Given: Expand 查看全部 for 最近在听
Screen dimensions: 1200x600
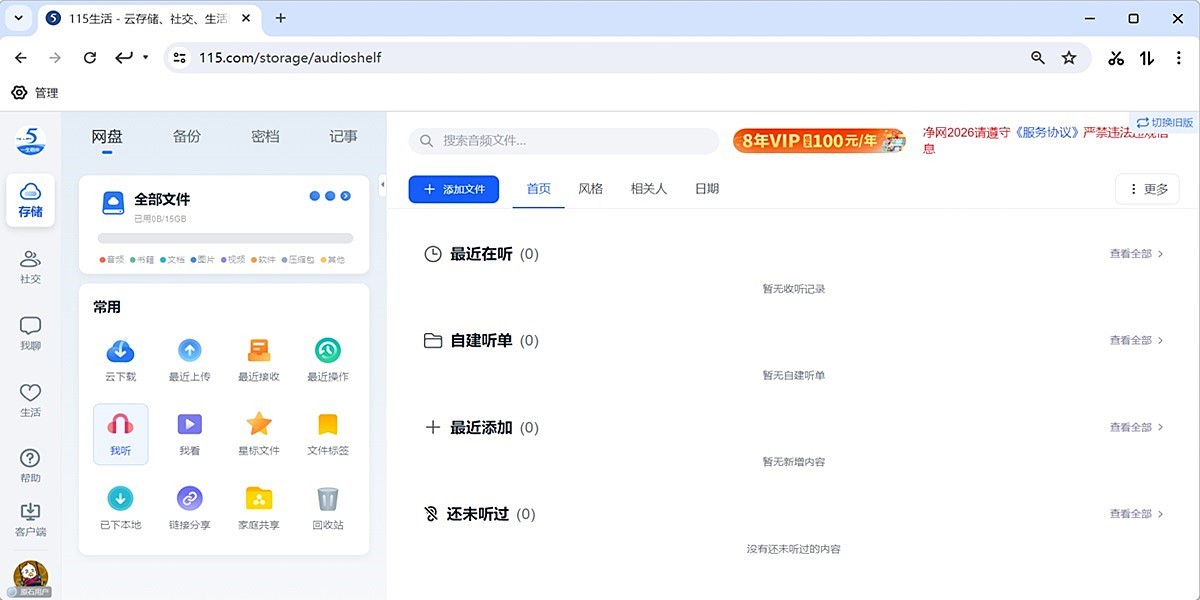Looking at the screenshot, I should [1136, 254].
